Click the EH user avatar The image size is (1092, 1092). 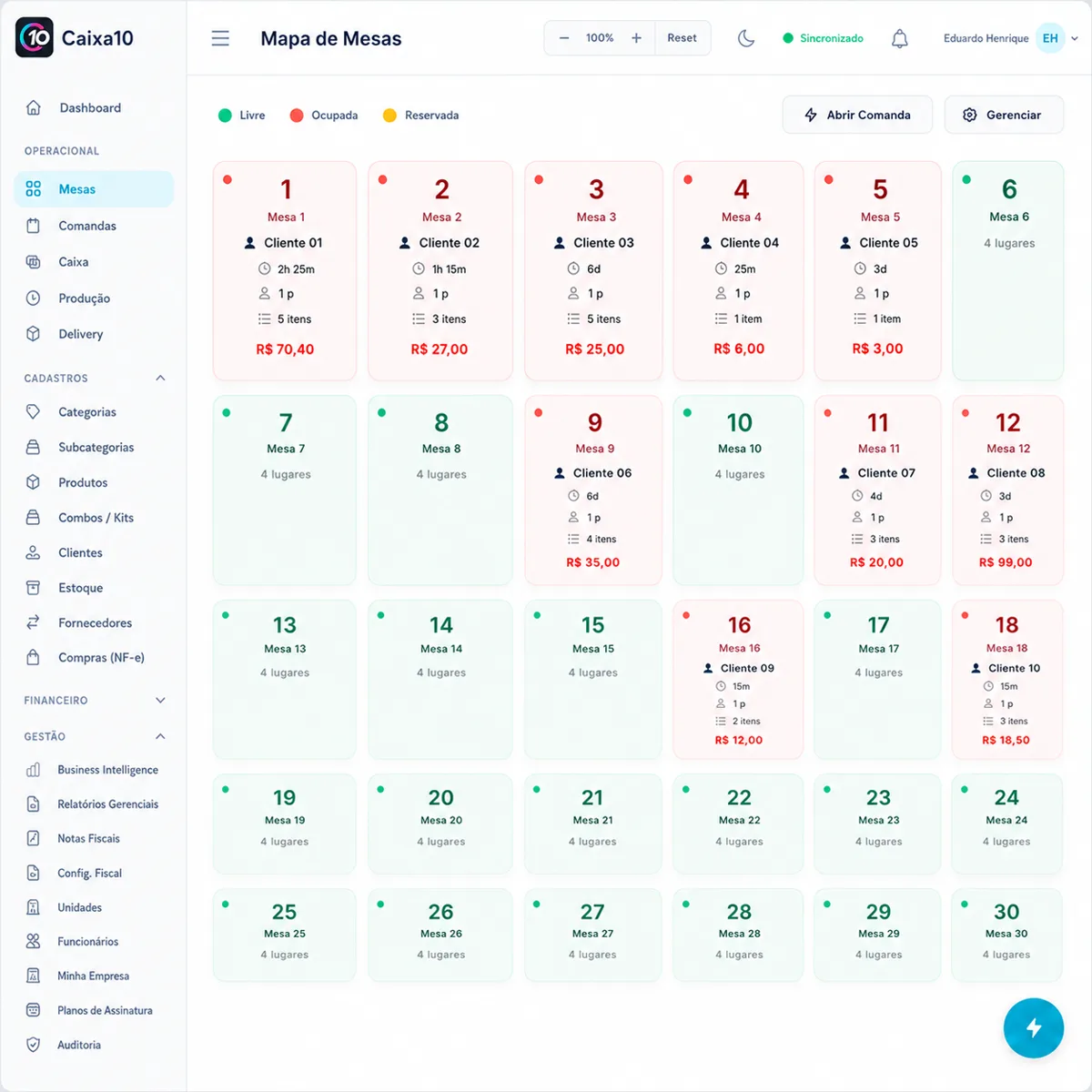(x=1050, y=38)
